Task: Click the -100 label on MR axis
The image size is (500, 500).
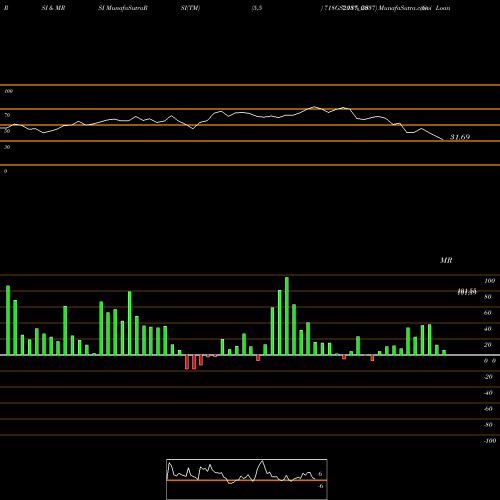Action: pos(490,441)
